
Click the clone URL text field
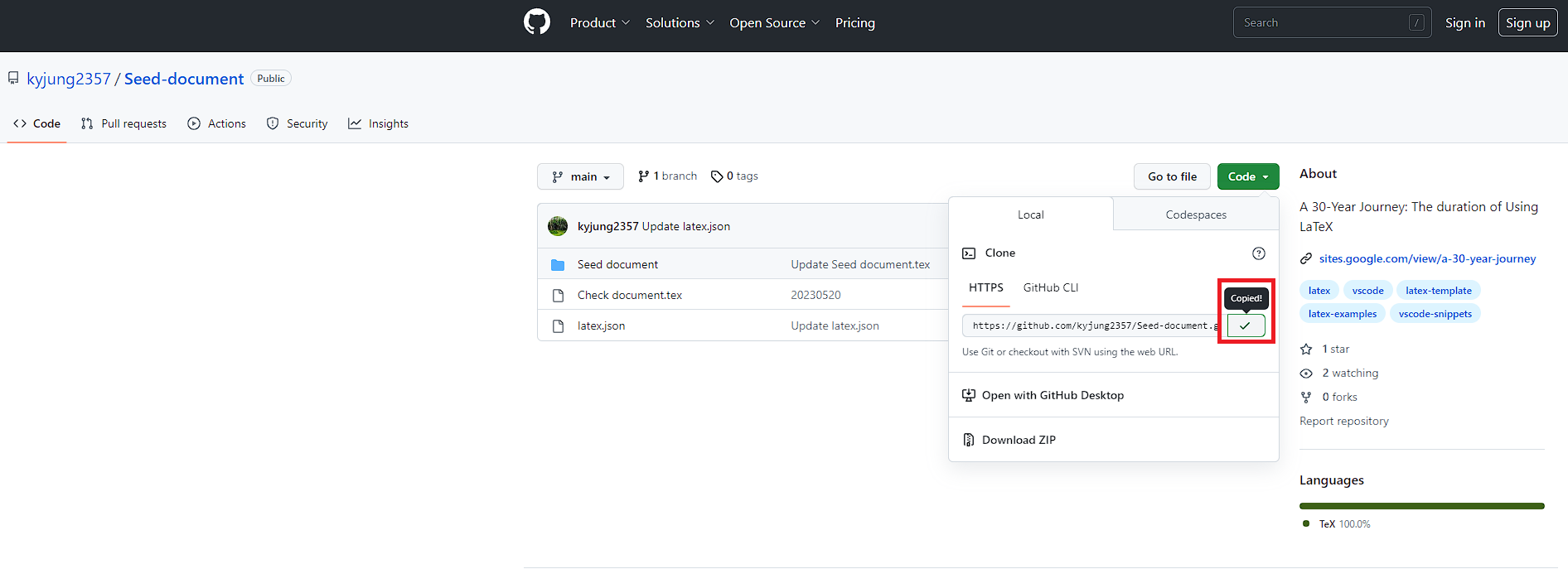point(1091,325)
